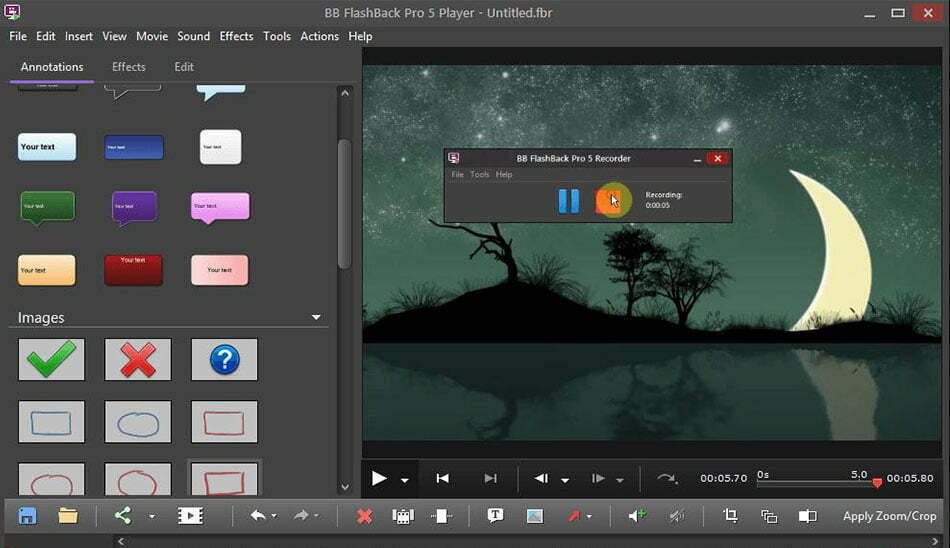The image size is (950, 548).
Task: Click the timeline seek bar
Action: [x=817, y=483]
